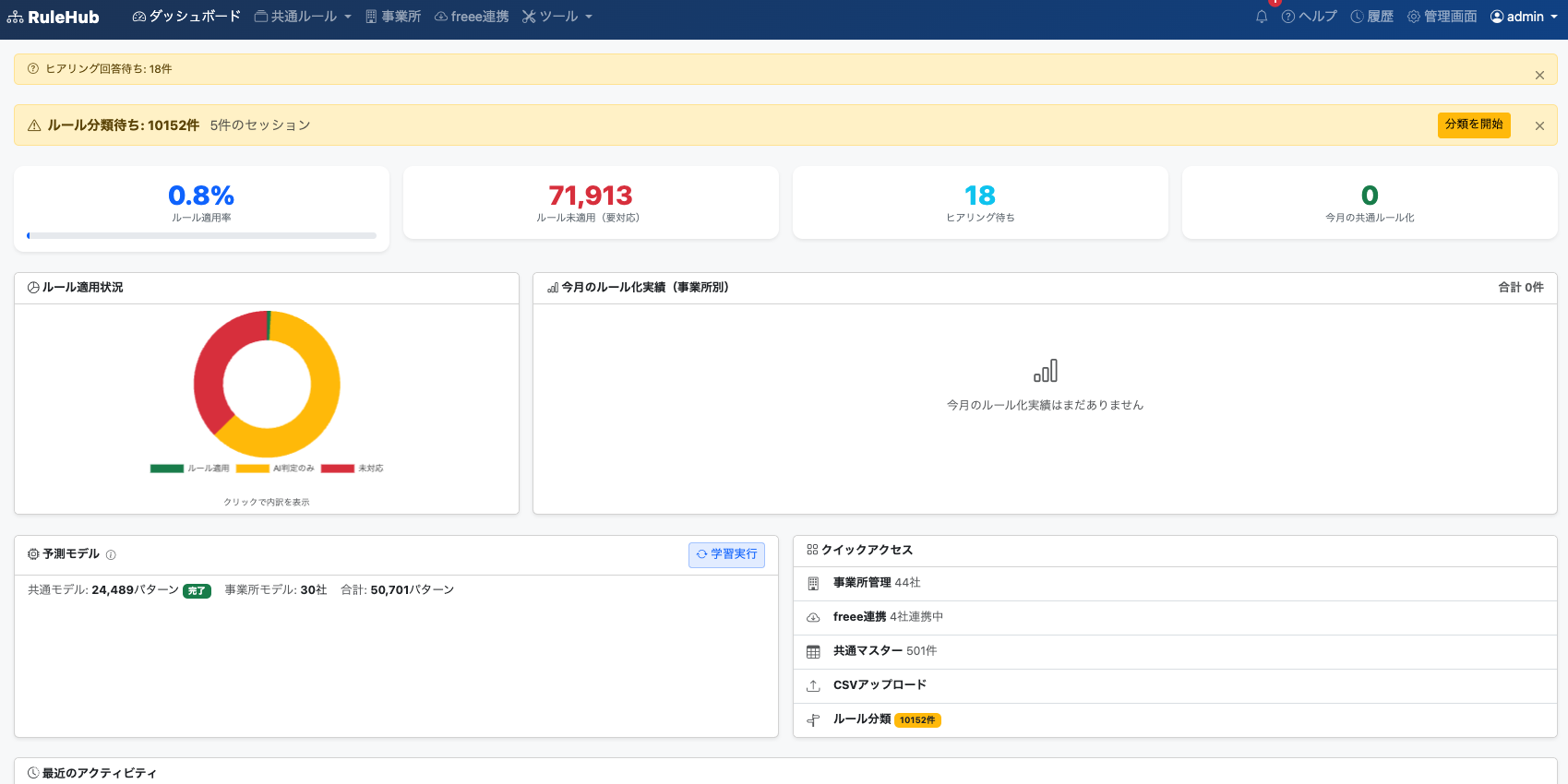This screenshot has height=784, width=1568.
Task: Open 履歴 in the navbar
Action: click(x=1372, y=17)
